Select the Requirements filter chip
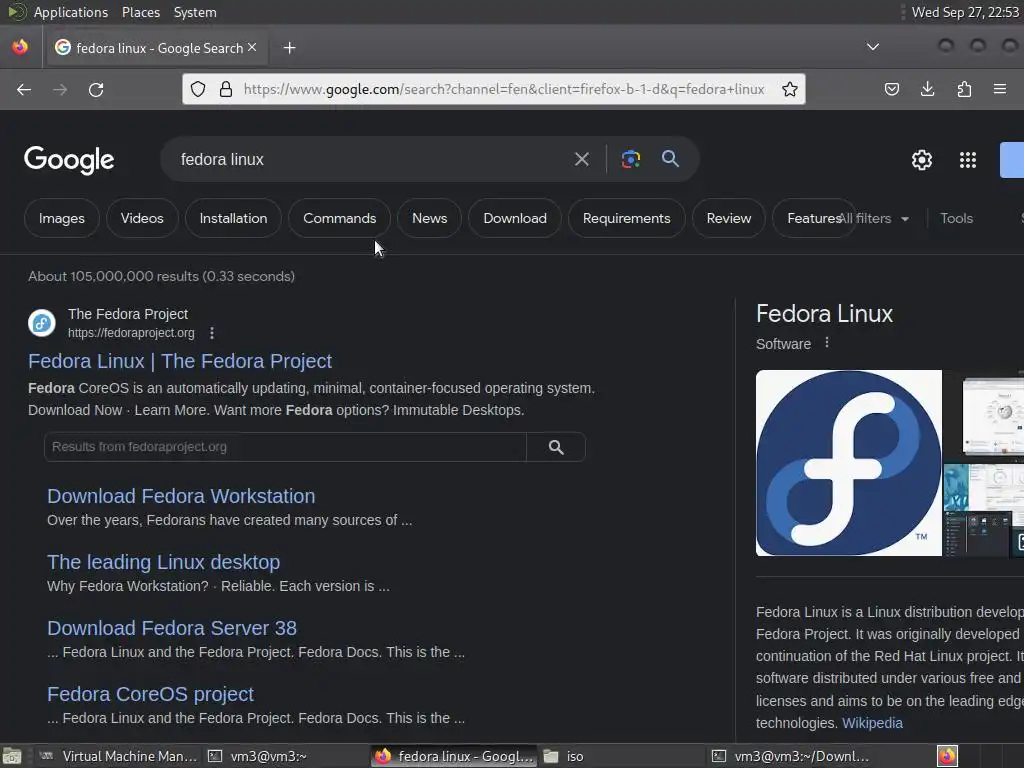Viewport: 1024px width, 768px height. pos(626,218)
